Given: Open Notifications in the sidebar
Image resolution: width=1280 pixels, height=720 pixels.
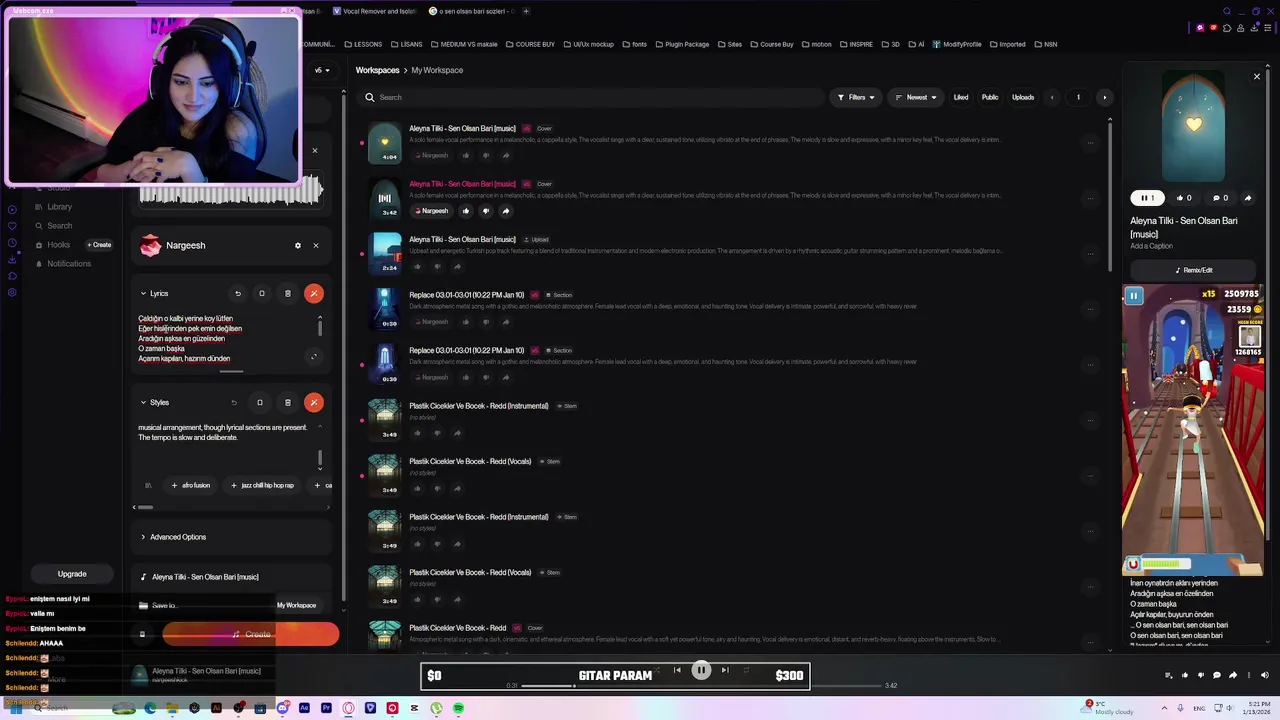Looking at the screenshot, I should coord(68,264).
